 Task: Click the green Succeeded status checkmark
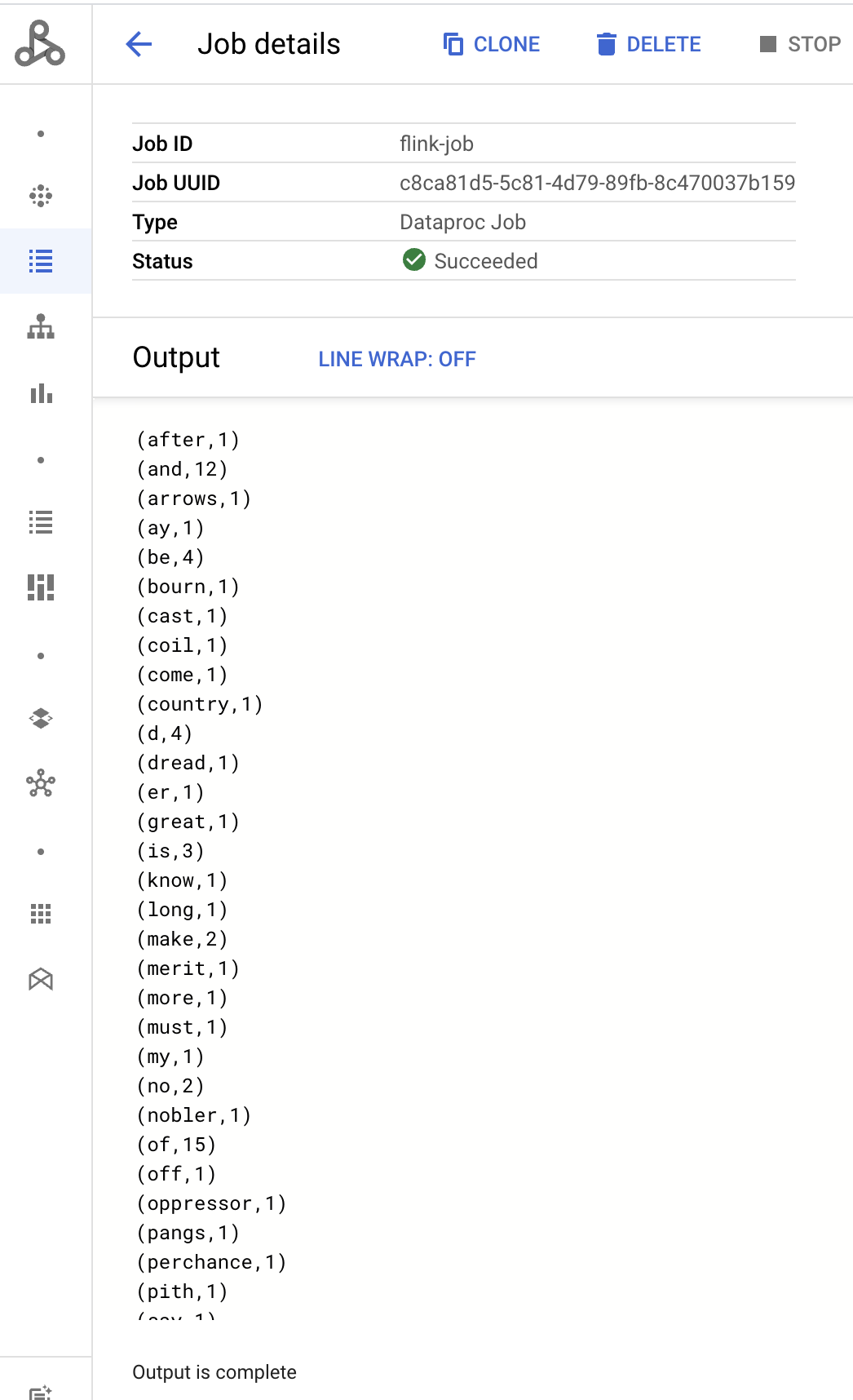(x=414, y=260)
